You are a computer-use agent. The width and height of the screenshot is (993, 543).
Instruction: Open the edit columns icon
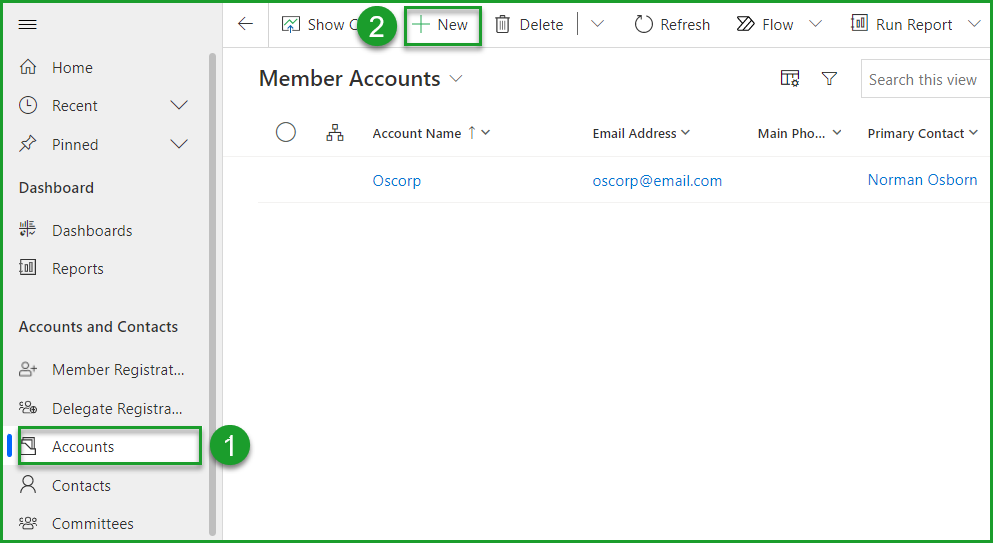(x=790, y=79)
